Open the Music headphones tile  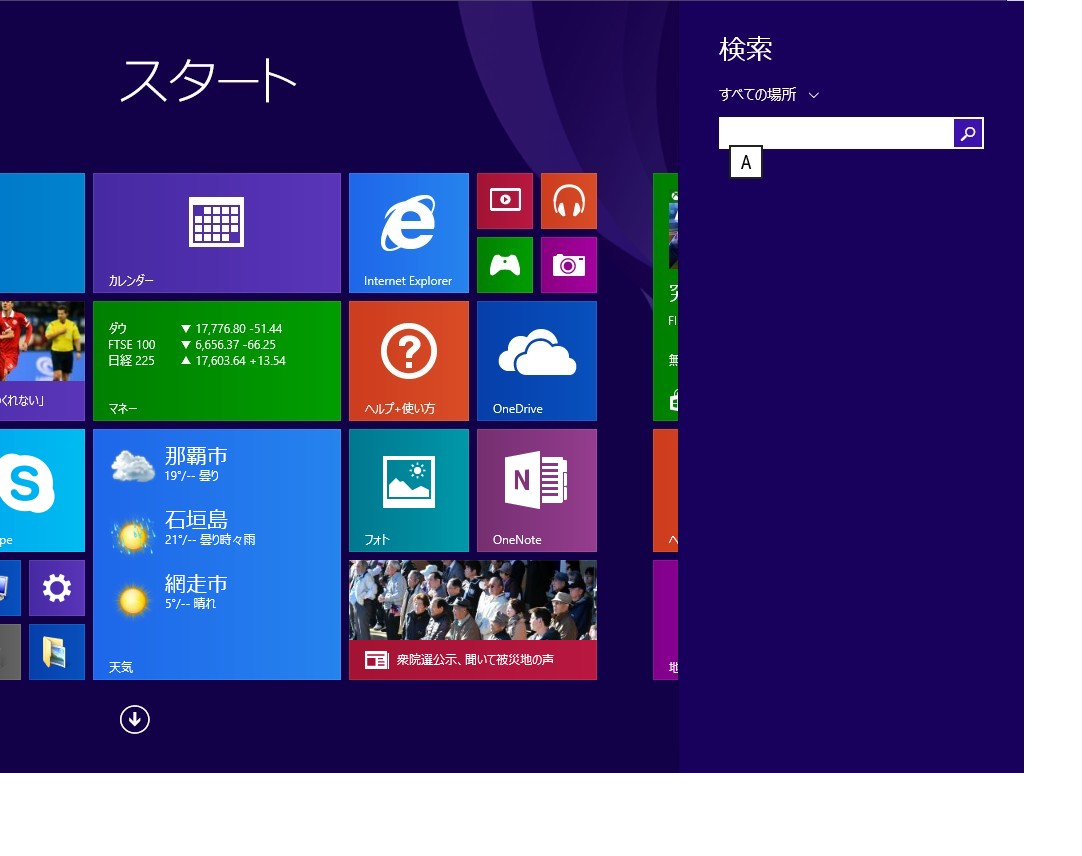(x=568, y=201)
